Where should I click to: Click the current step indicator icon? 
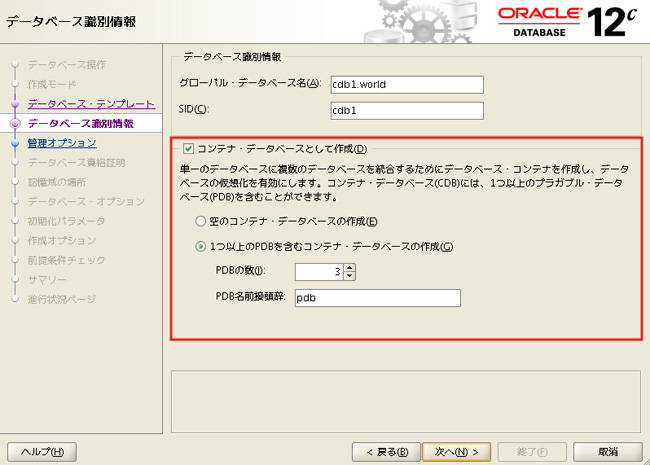15,123
